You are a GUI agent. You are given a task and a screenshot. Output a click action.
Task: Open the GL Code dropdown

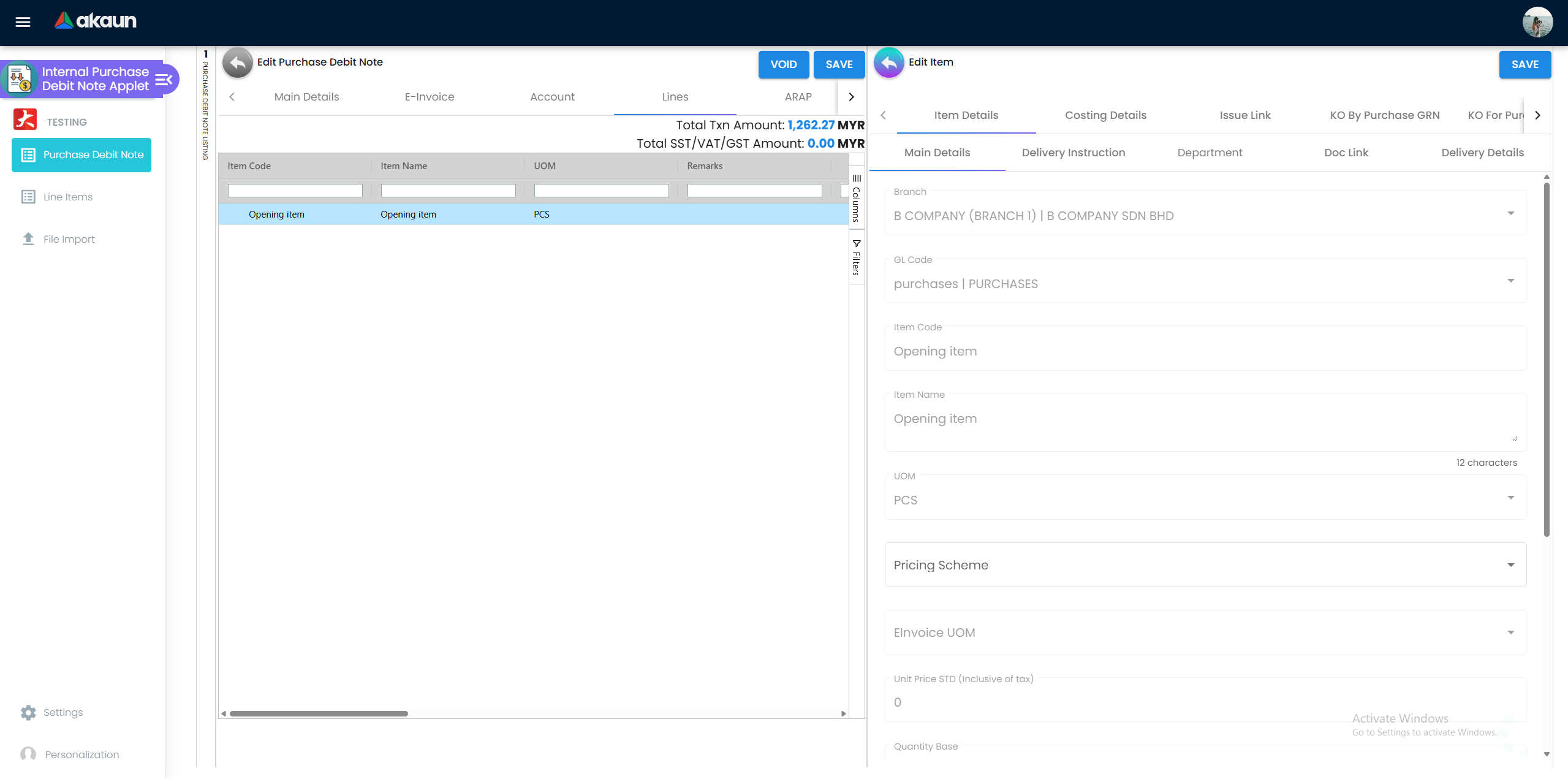coord(1510,281)
